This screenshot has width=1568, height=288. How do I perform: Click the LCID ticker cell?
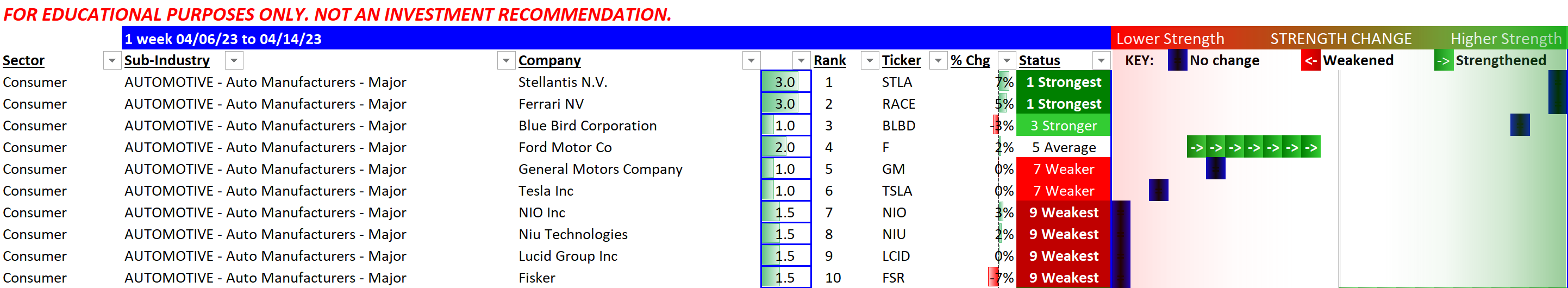(x=896, y=256)
